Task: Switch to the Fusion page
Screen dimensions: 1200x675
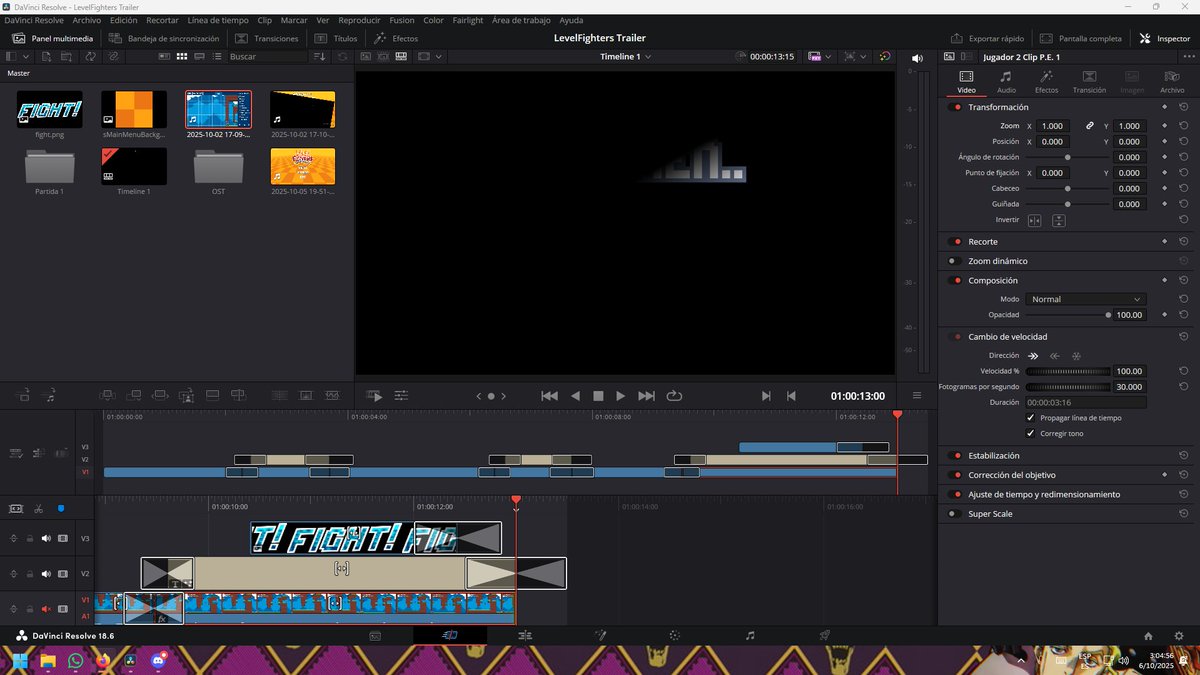Action: 600,635
